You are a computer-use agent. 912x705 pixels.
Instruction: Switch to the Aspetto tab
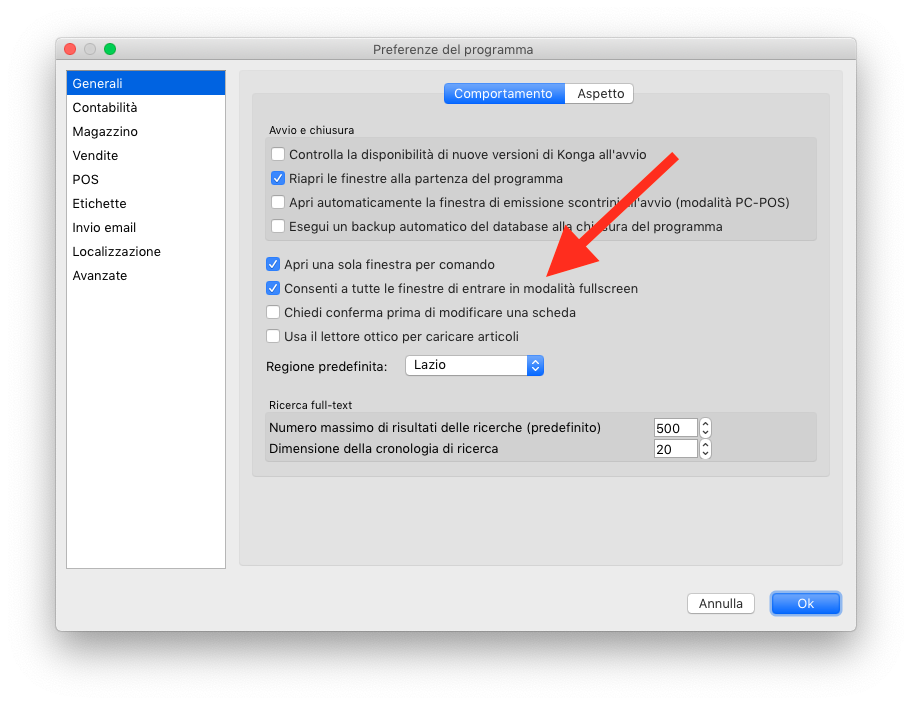[600, 94]
